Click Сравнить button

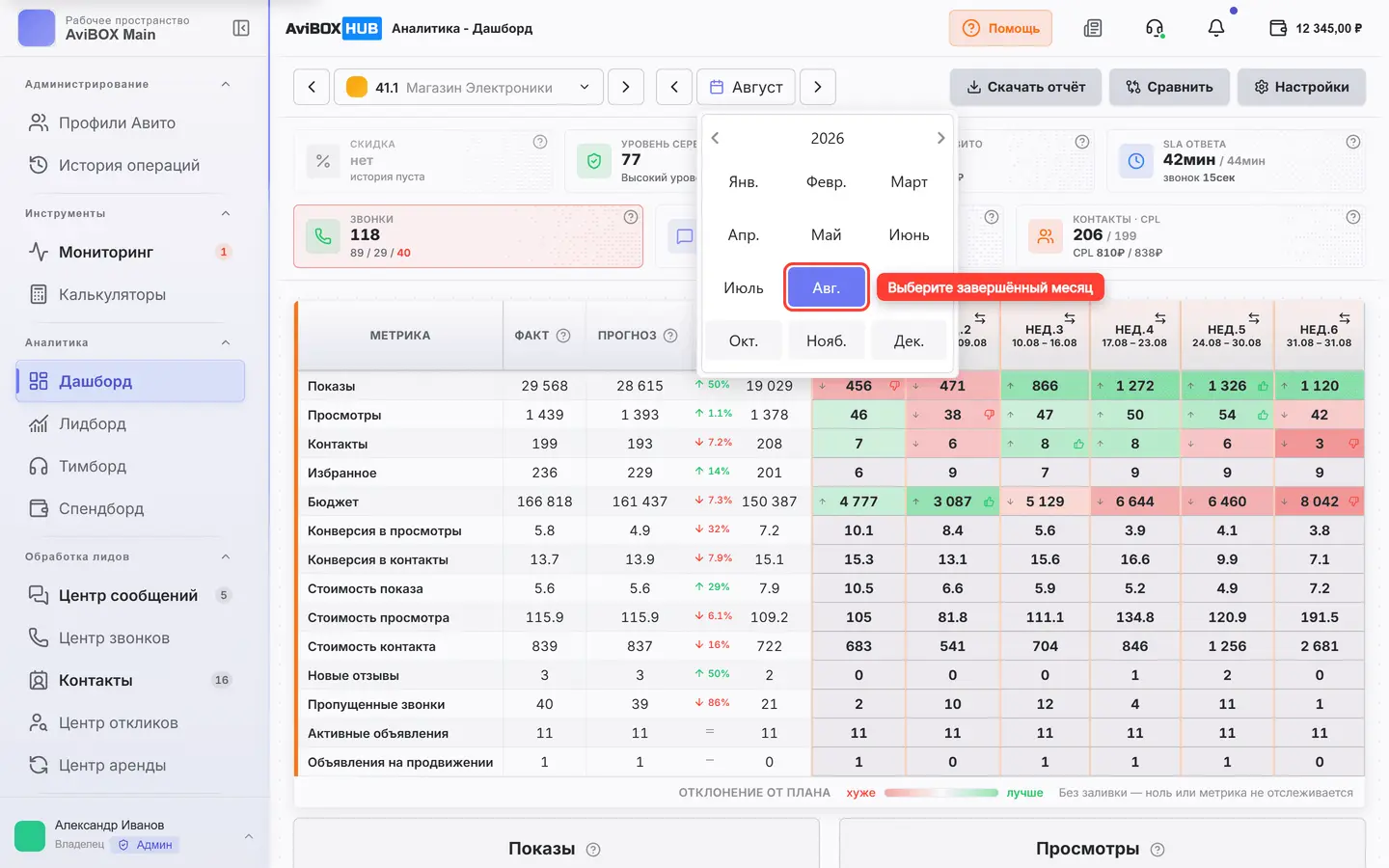tap(1169, 87)
